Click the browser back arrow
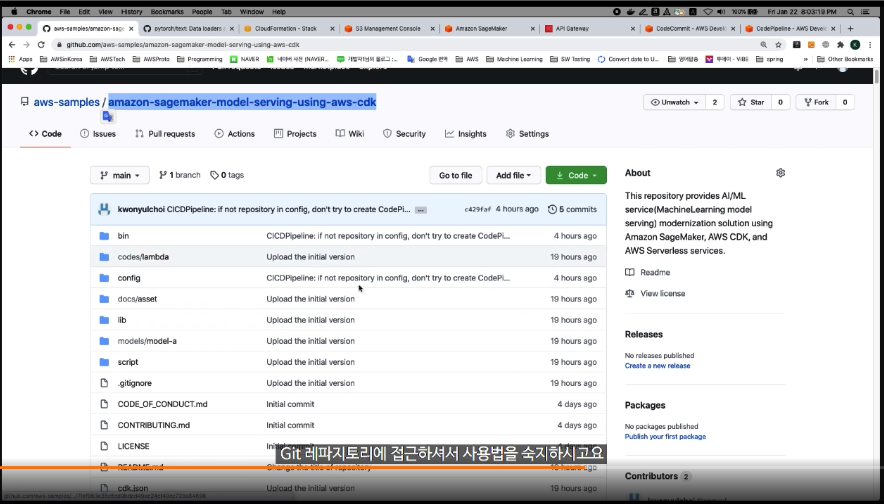Screen dimensions: 884x504 coord(12,45)
